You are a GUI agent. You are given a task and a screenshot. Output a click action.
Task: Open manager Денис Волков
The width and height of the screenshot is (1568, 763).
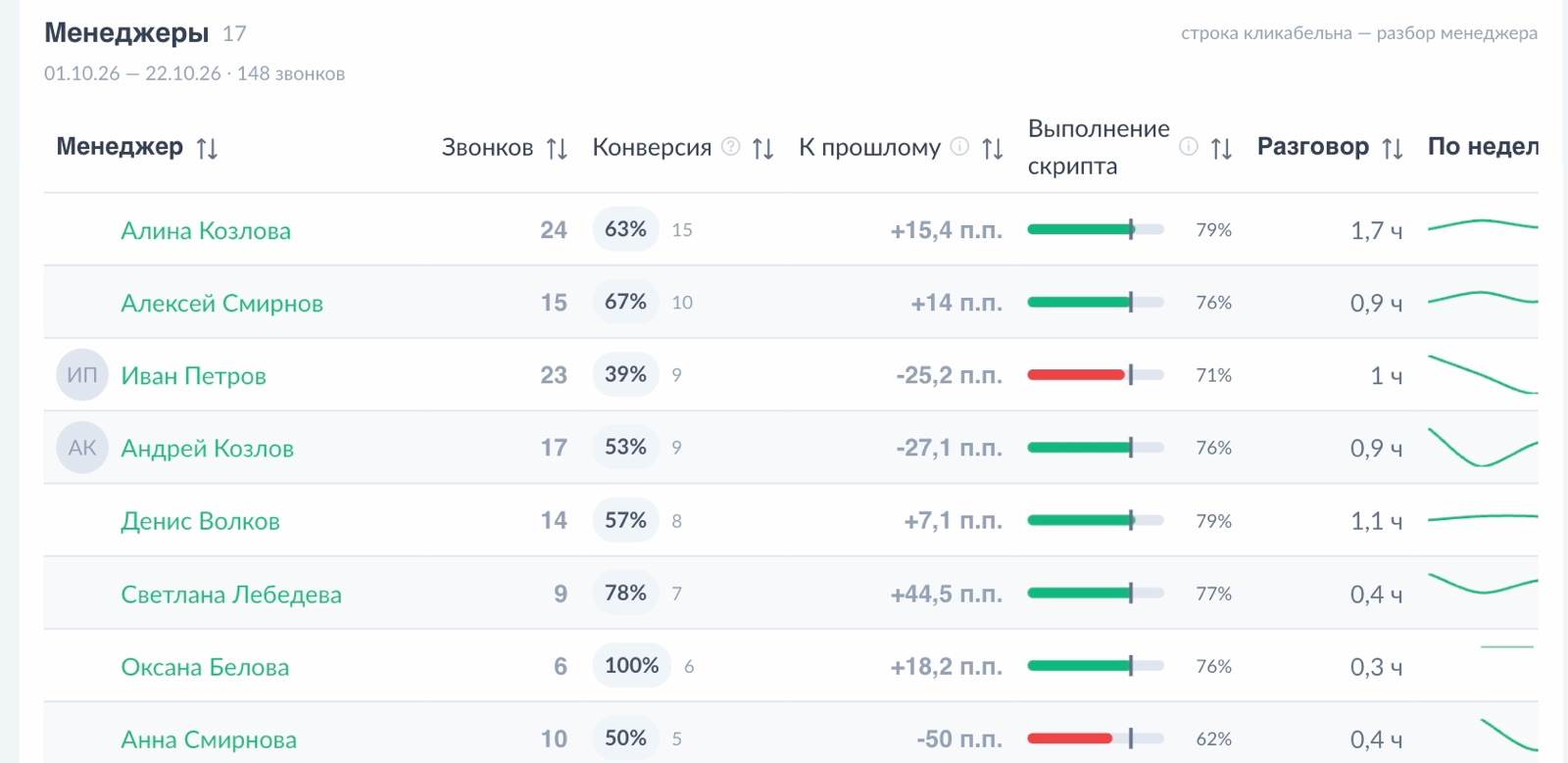(200, 521)
